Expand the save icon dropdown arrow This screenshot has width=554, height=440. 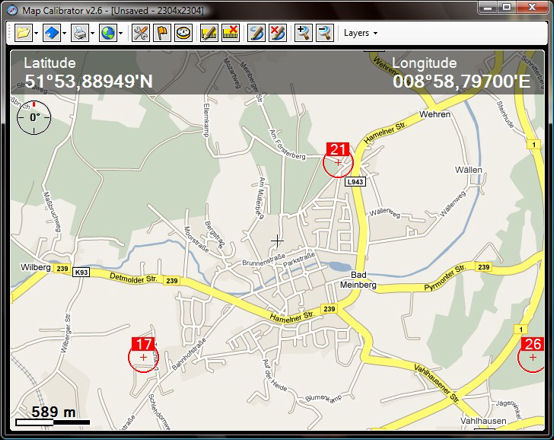(x=64, y=34)
